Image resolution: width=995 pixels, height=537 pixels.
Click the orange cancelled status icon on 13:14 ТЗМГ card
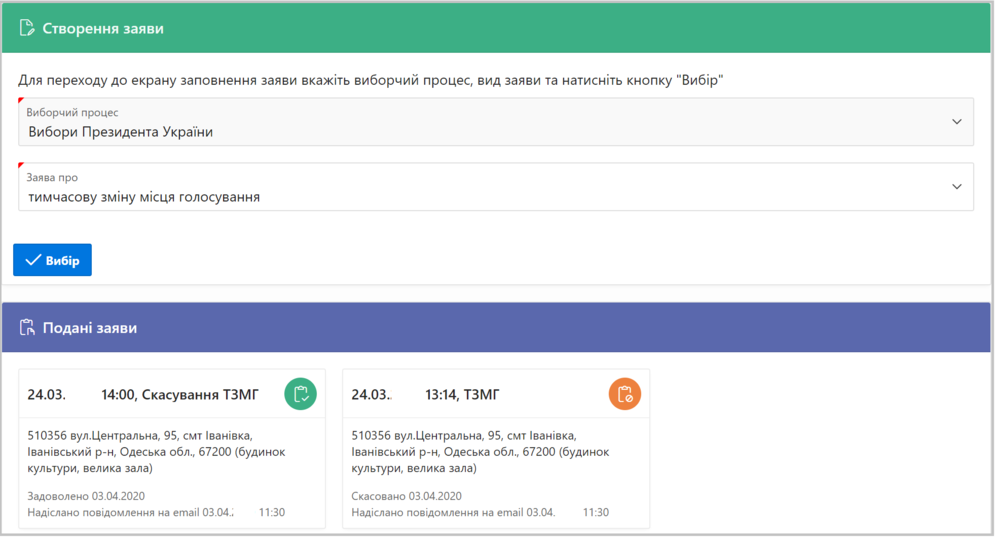tap(624, 394)
